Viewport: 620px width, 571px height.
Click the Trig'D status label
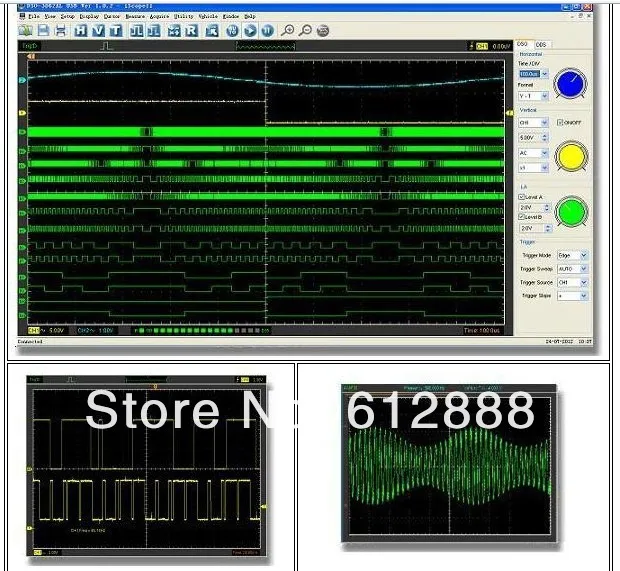tap(29, 46)
